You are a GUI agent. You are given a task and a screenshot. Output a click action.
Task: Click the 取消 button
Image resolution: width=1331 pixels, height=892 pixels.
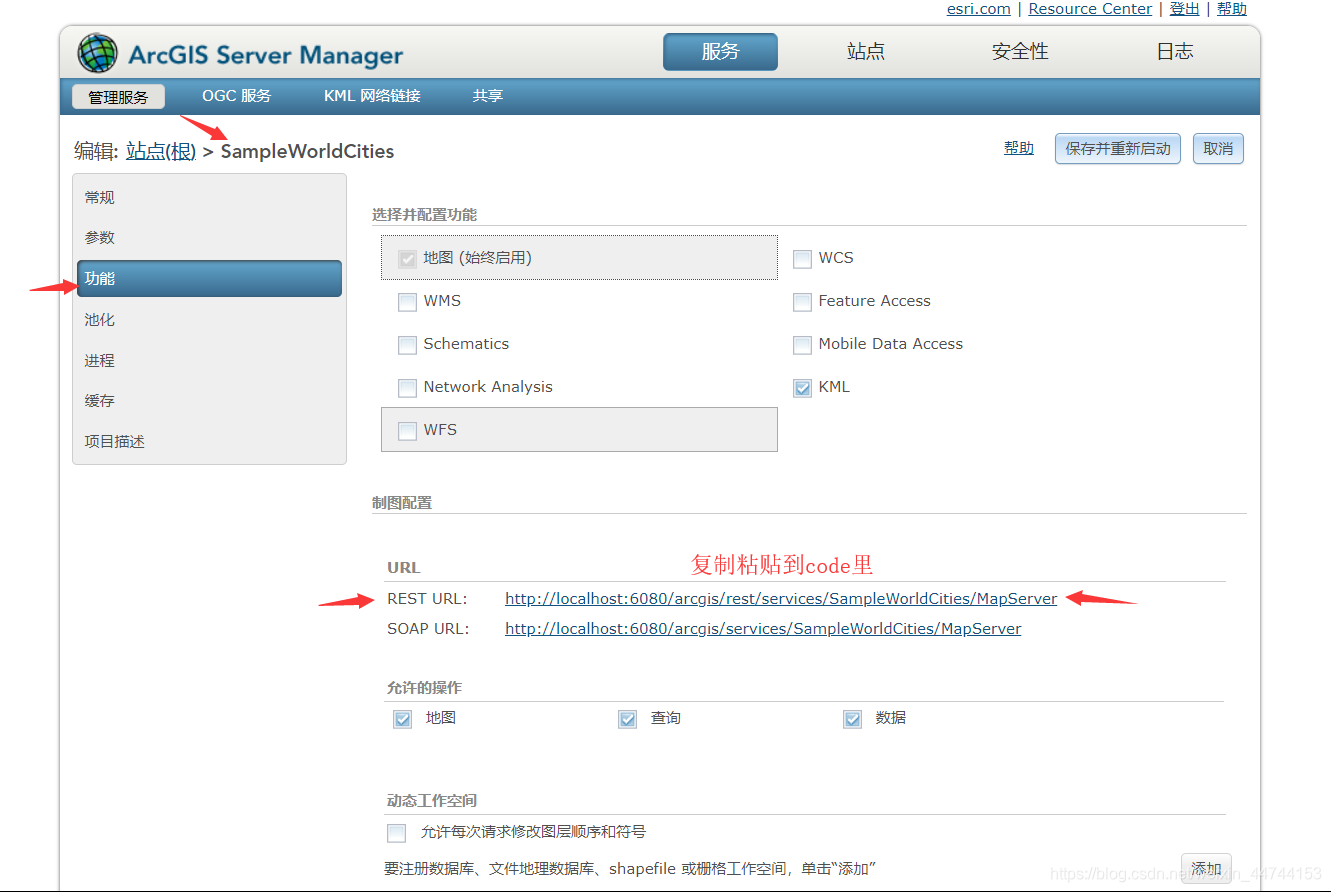(1218, 149)
